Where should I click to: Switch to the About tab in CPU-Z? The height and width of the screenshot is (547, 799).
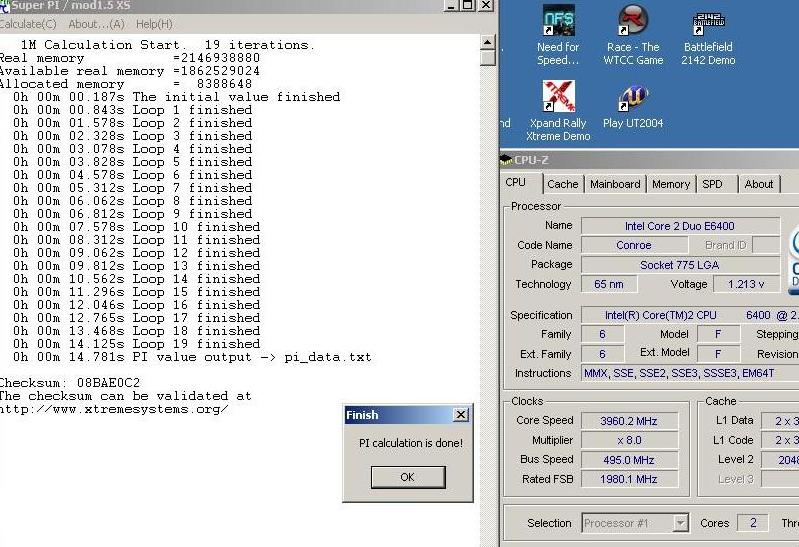click(759, 184)
